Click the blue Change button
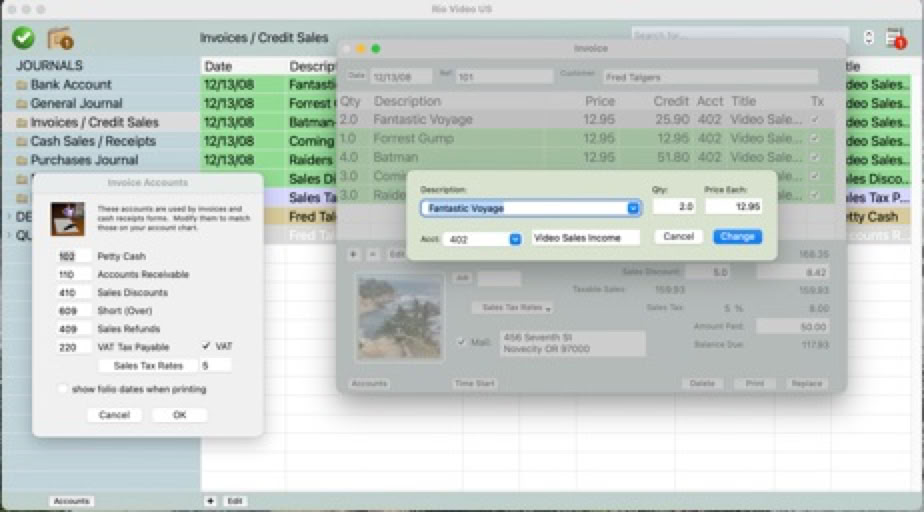 737,236
